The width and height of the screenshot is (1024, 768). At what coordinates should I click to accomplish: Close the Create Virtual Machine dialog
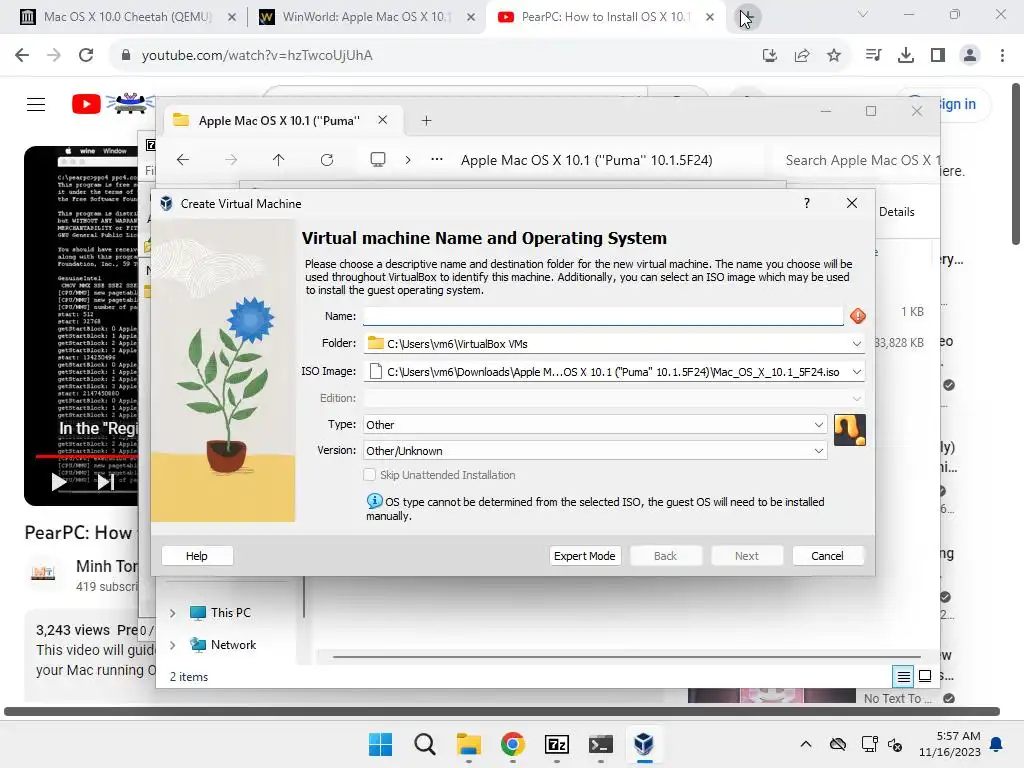(852, 203)
